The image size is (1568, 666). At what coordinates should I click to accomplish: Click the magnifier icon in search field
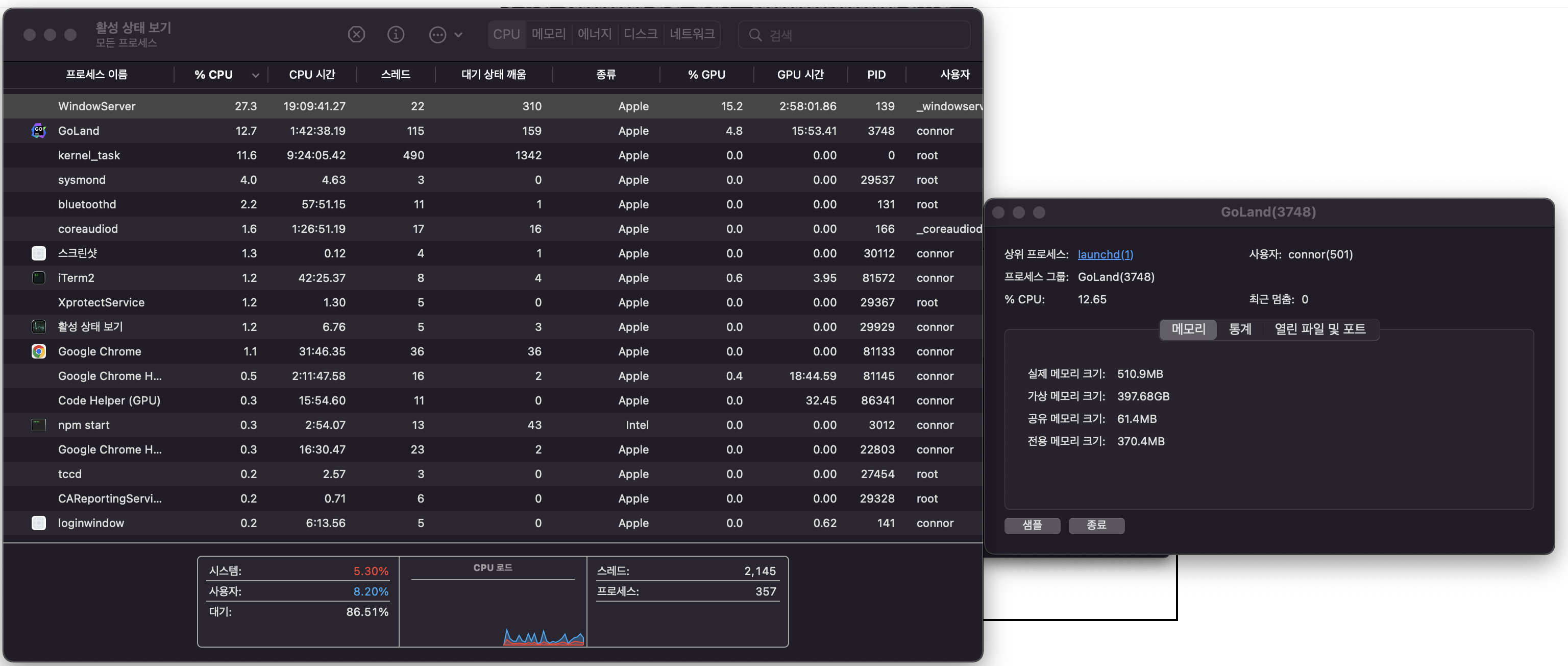pyautogui.click(x=755, y=35)
